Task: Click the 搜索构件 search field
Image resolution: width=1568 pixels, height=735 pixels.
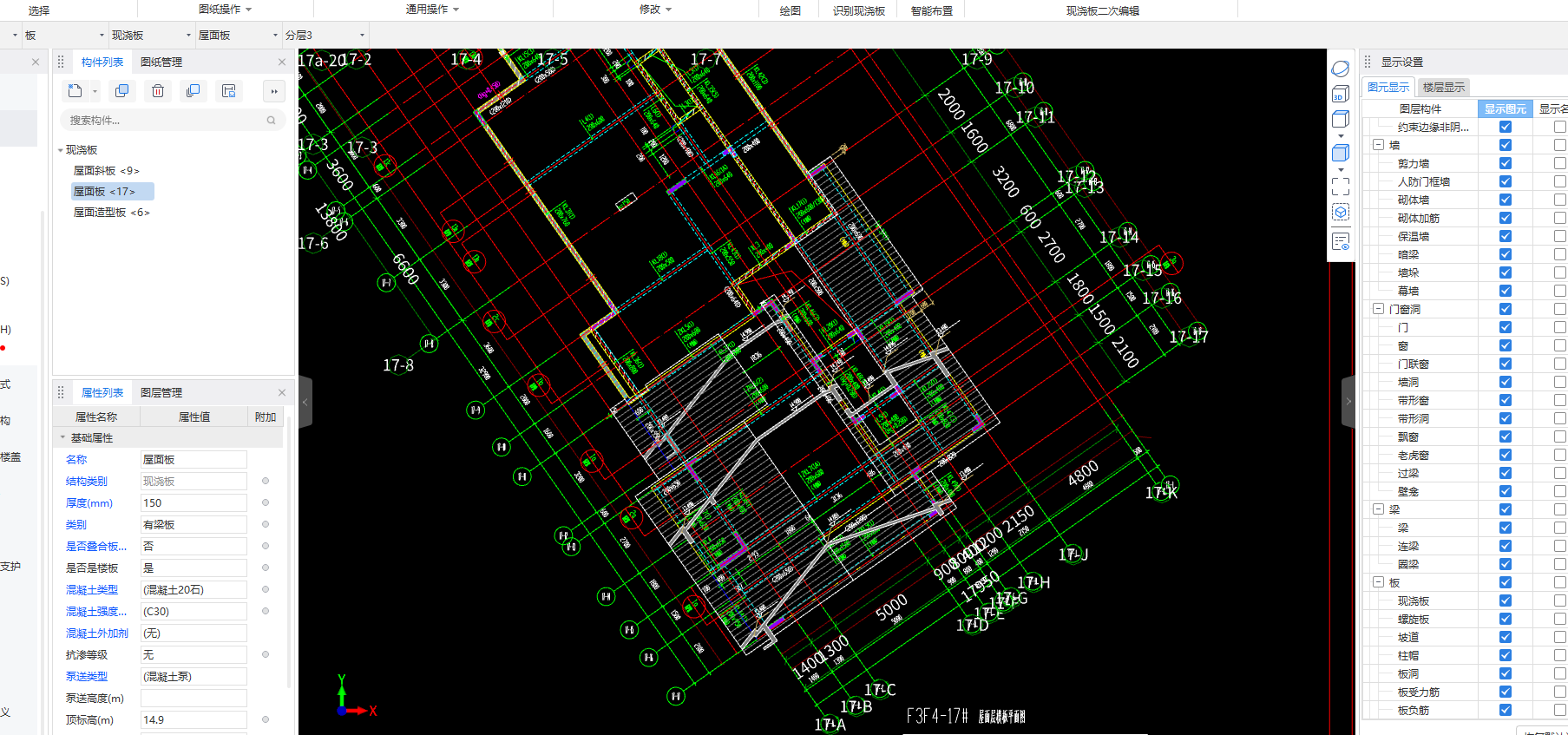Action: tap(172, 121)
